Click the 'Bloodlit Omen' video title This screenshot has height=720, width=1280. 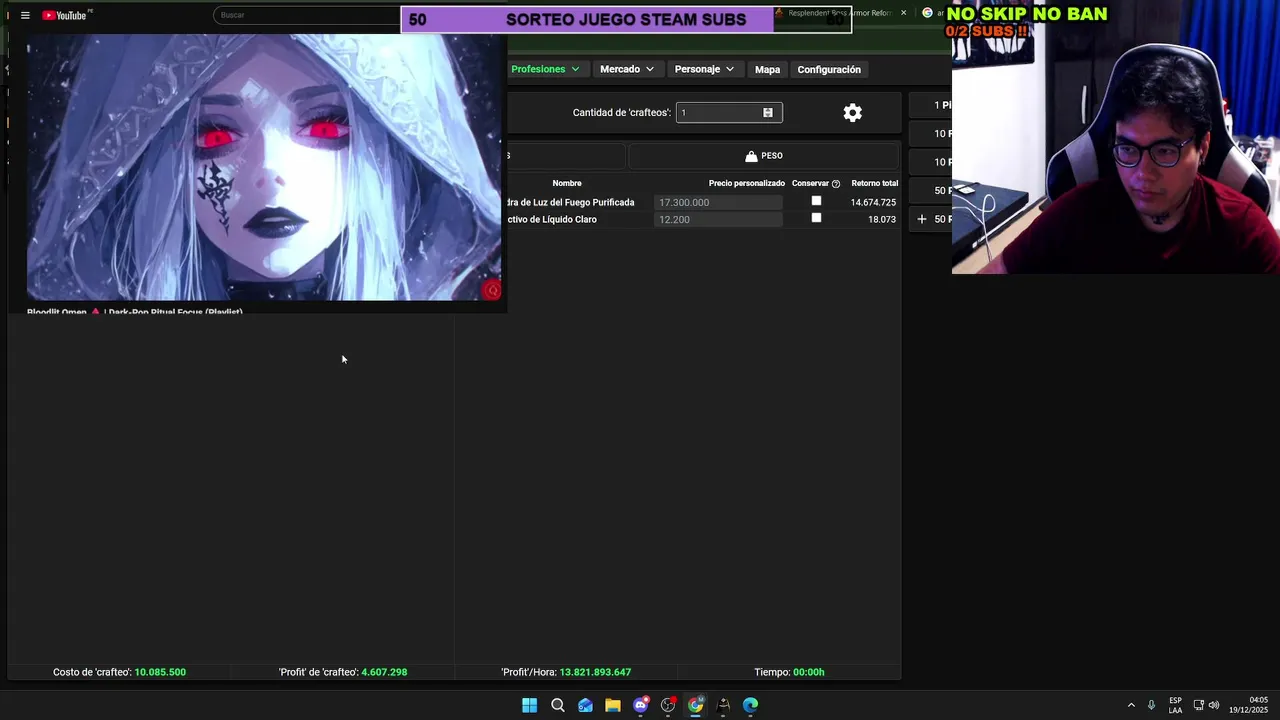click(x=135, y=312)
